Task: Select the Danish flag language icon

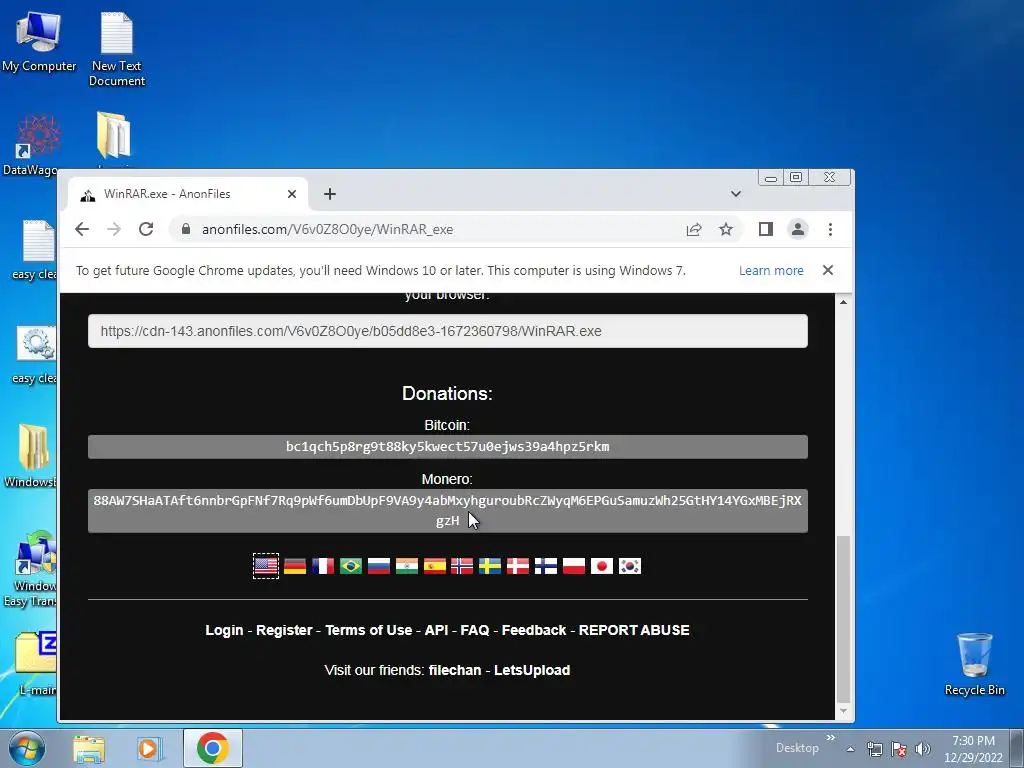Action: coord(518,566)
